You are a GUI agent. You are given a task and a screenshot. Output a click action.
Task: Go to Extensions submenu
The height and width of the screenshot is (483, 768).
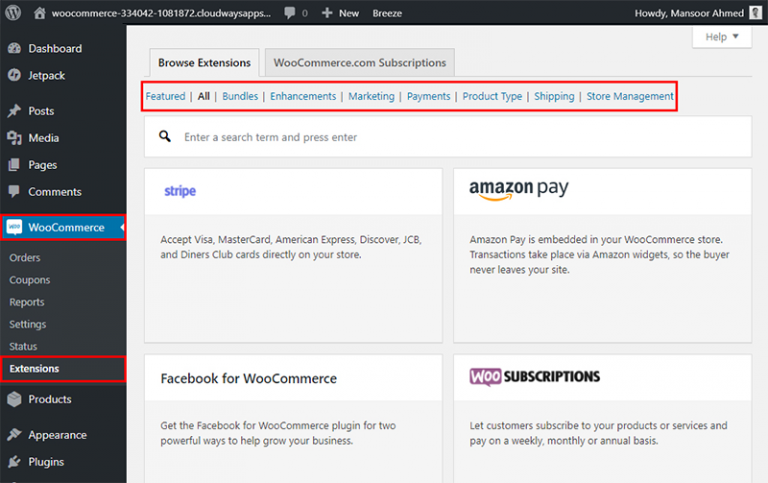point(34,369)
